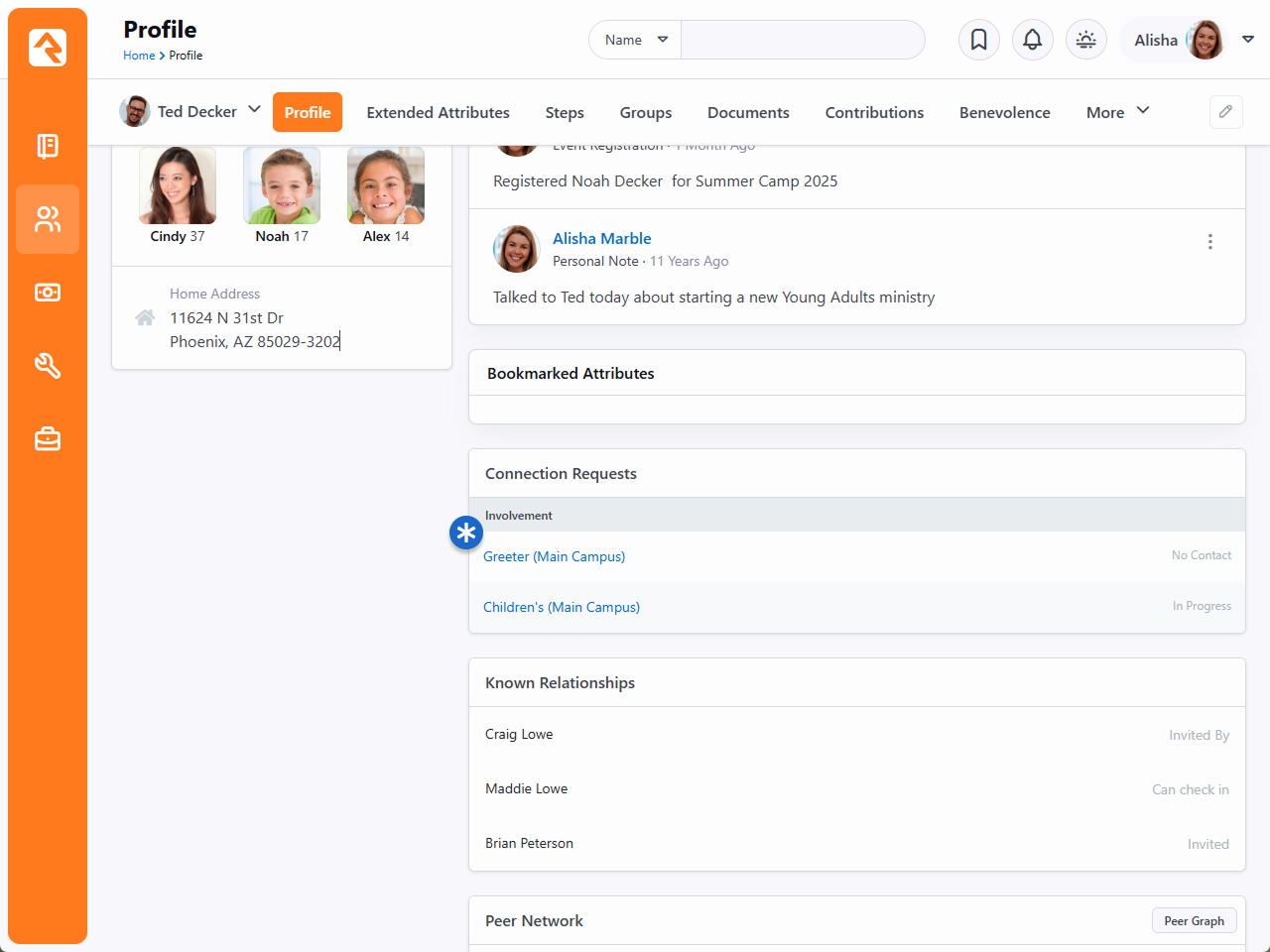
Task: Open the Admin Tools wrench icon
Action: click(x=48, y=366)
